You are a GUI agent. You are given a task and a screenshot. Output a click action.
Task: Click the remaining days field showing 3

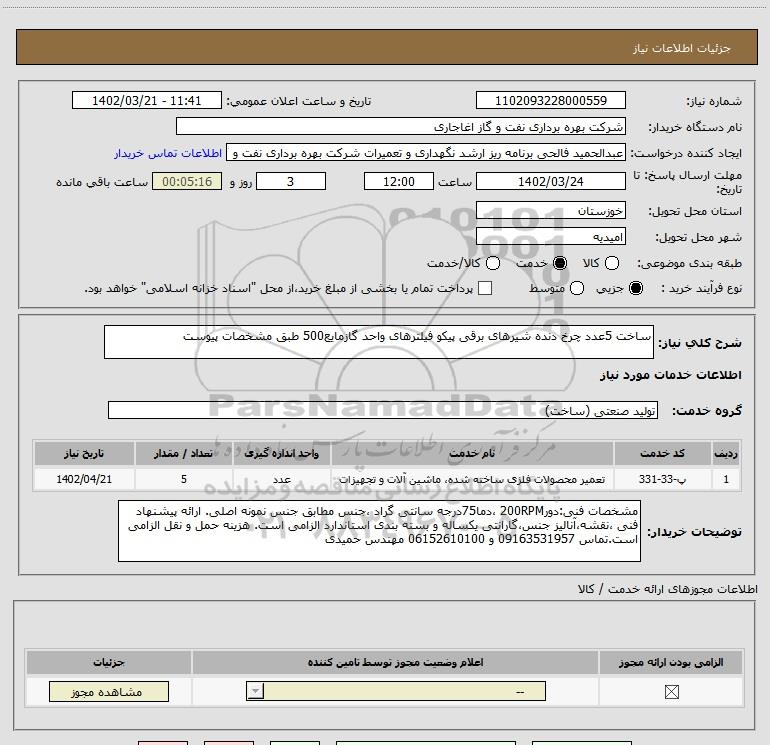click(291, 181)
